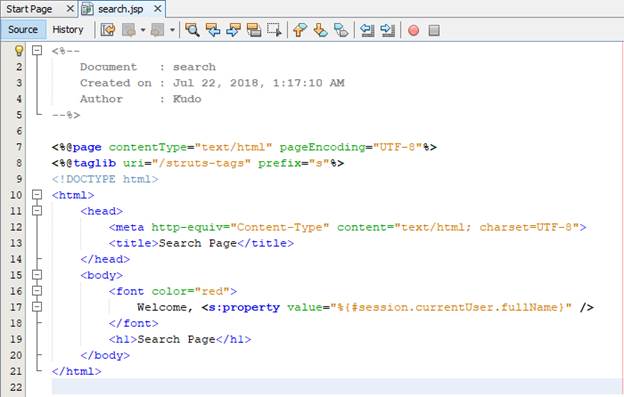Screen dimensions: 624x397
Task: Click the meta http-equiv line
Action: pos(347,227)
